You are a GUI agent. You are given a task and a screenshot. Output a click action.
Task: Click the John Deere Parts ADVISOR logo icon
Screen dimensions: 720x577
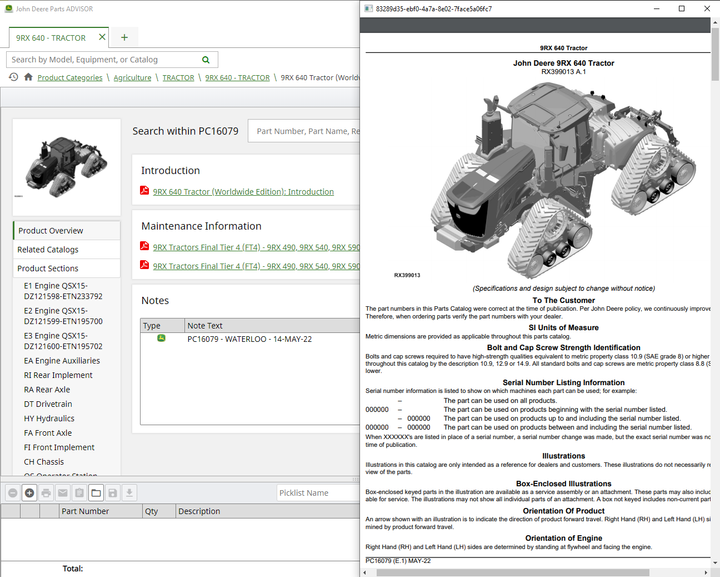[x=8, y=9]
